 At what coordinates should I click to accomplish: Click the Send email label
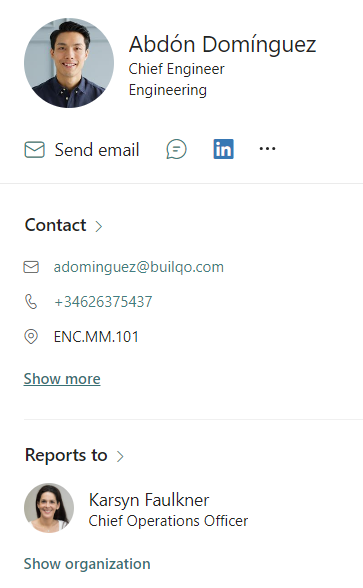[x=97, y=150]
